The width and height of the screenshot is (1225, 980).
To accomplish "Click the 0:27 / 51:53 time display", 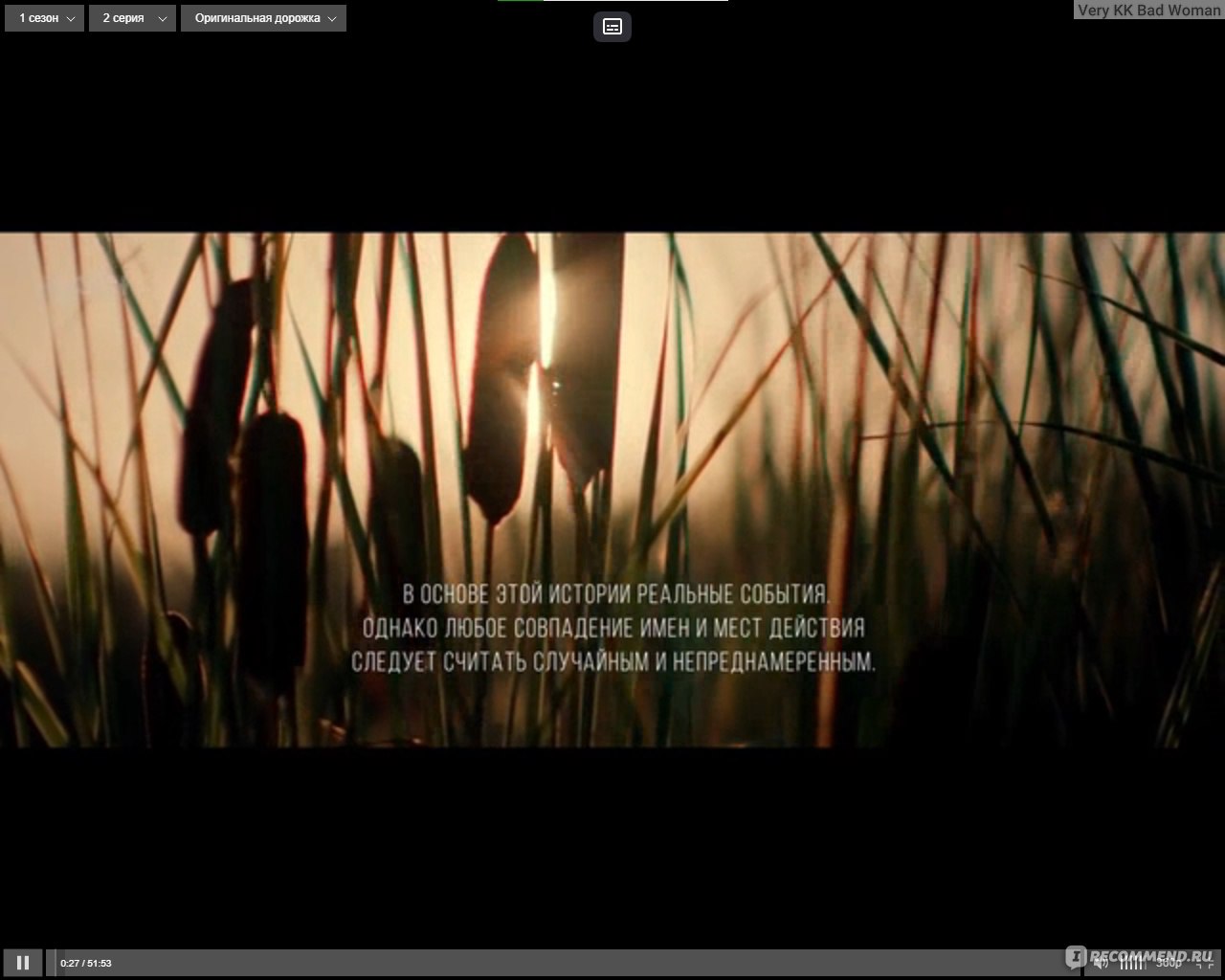I will (85, 963).
